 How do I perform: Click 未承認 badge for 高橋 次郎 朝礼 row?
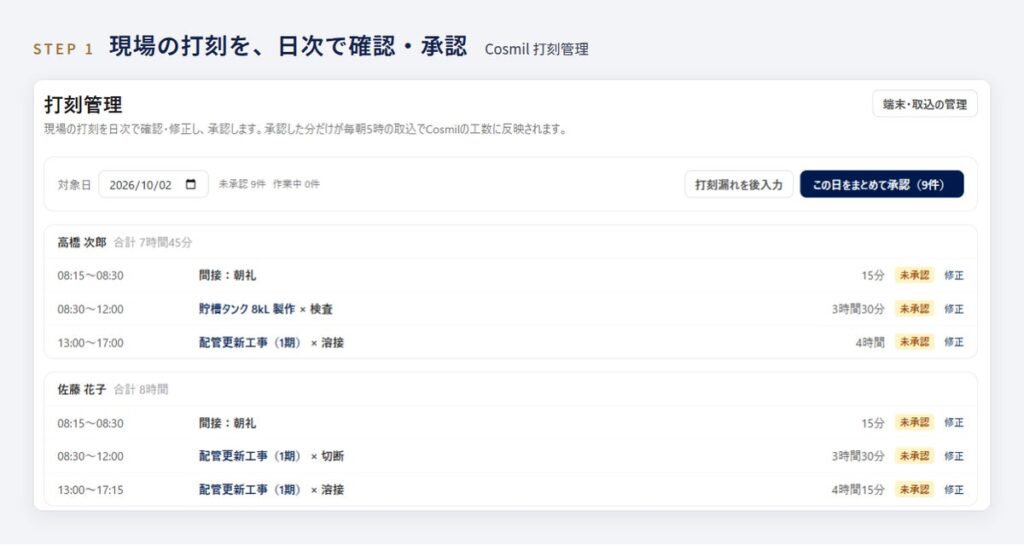[x=914, y=275]
